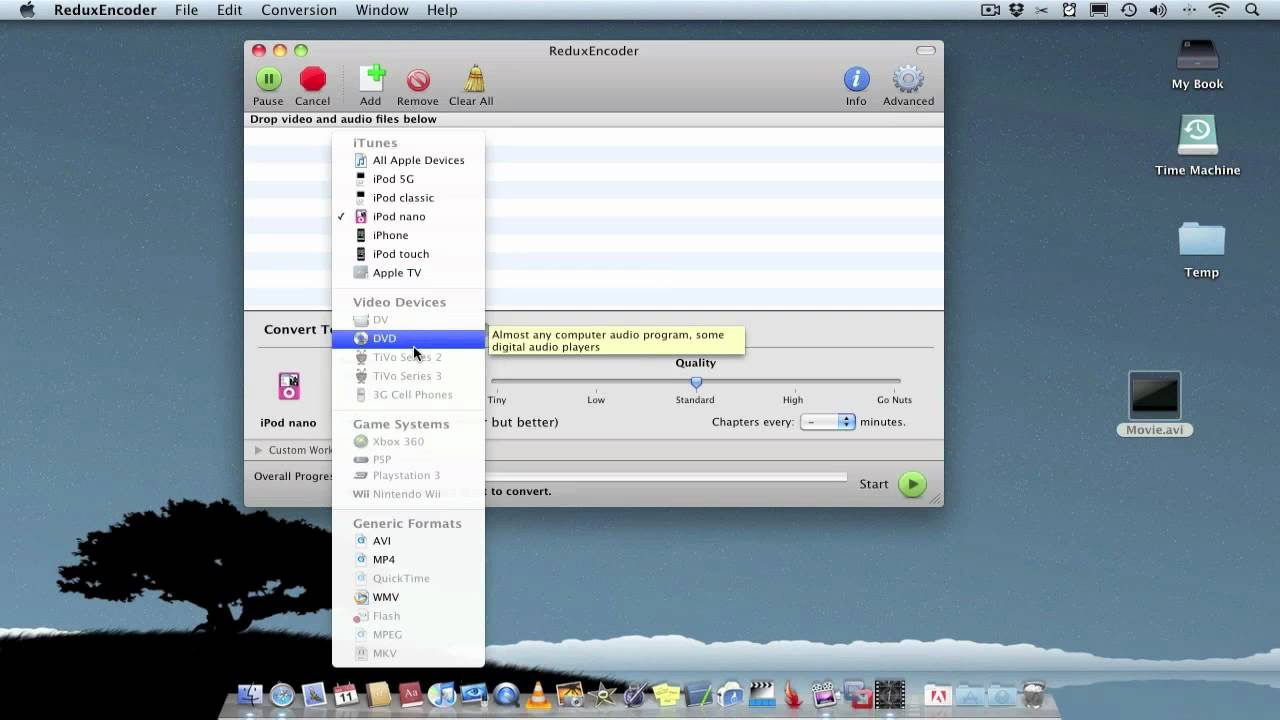Click the toolbar hide pill button
The width and height of the screenshot is (1280, 720).
point(926,50)
